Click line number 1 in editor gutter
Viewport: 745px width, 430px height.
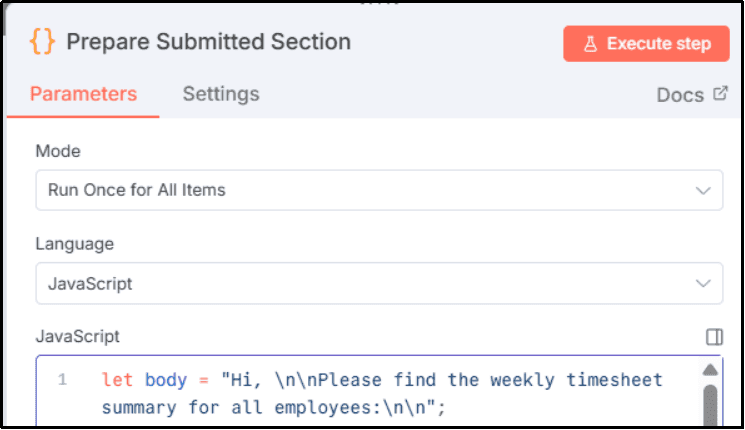pos(62,380)
